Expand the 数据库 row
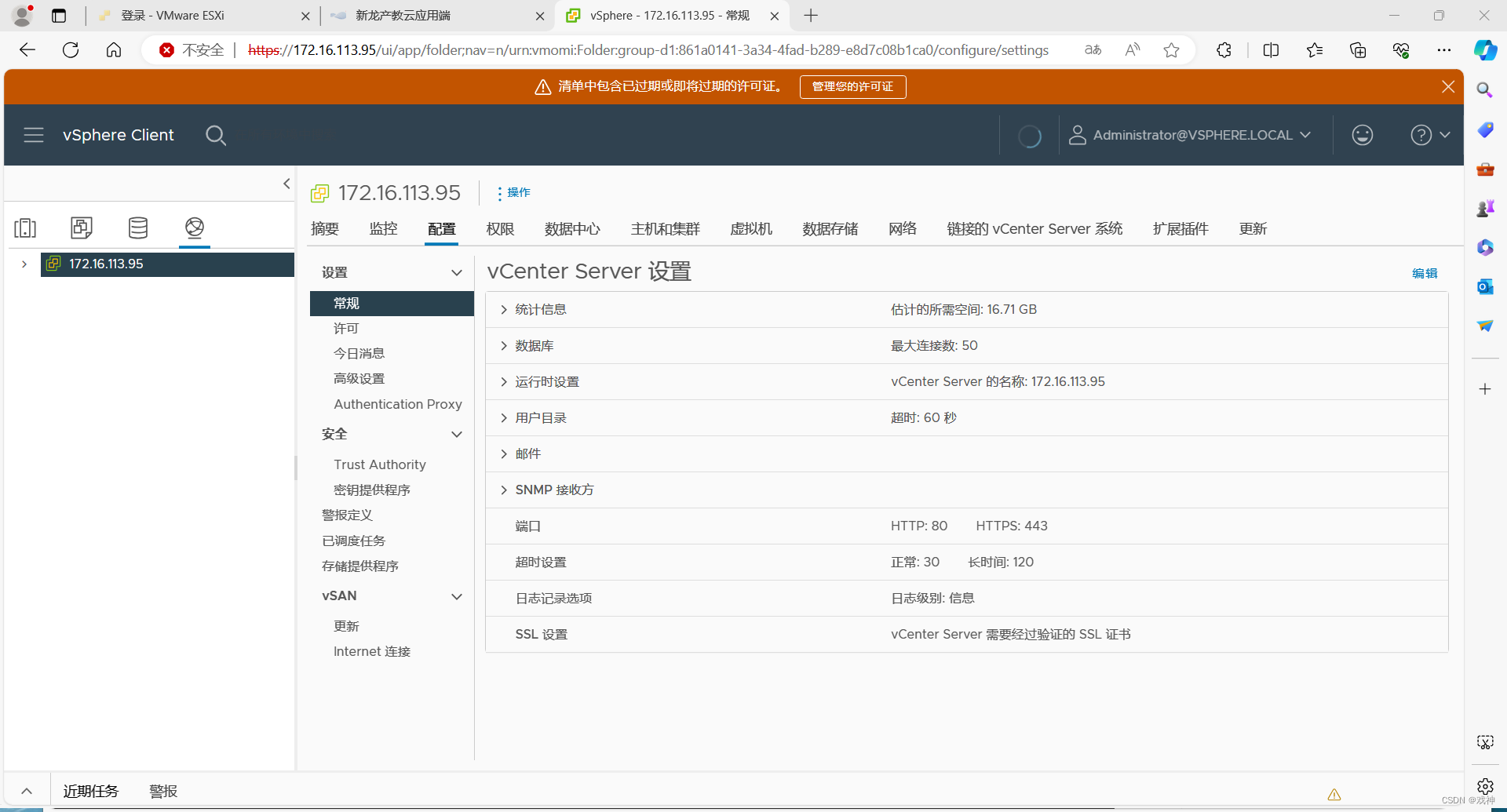This screenshot has height=812, width=1507. pos(504,345)
